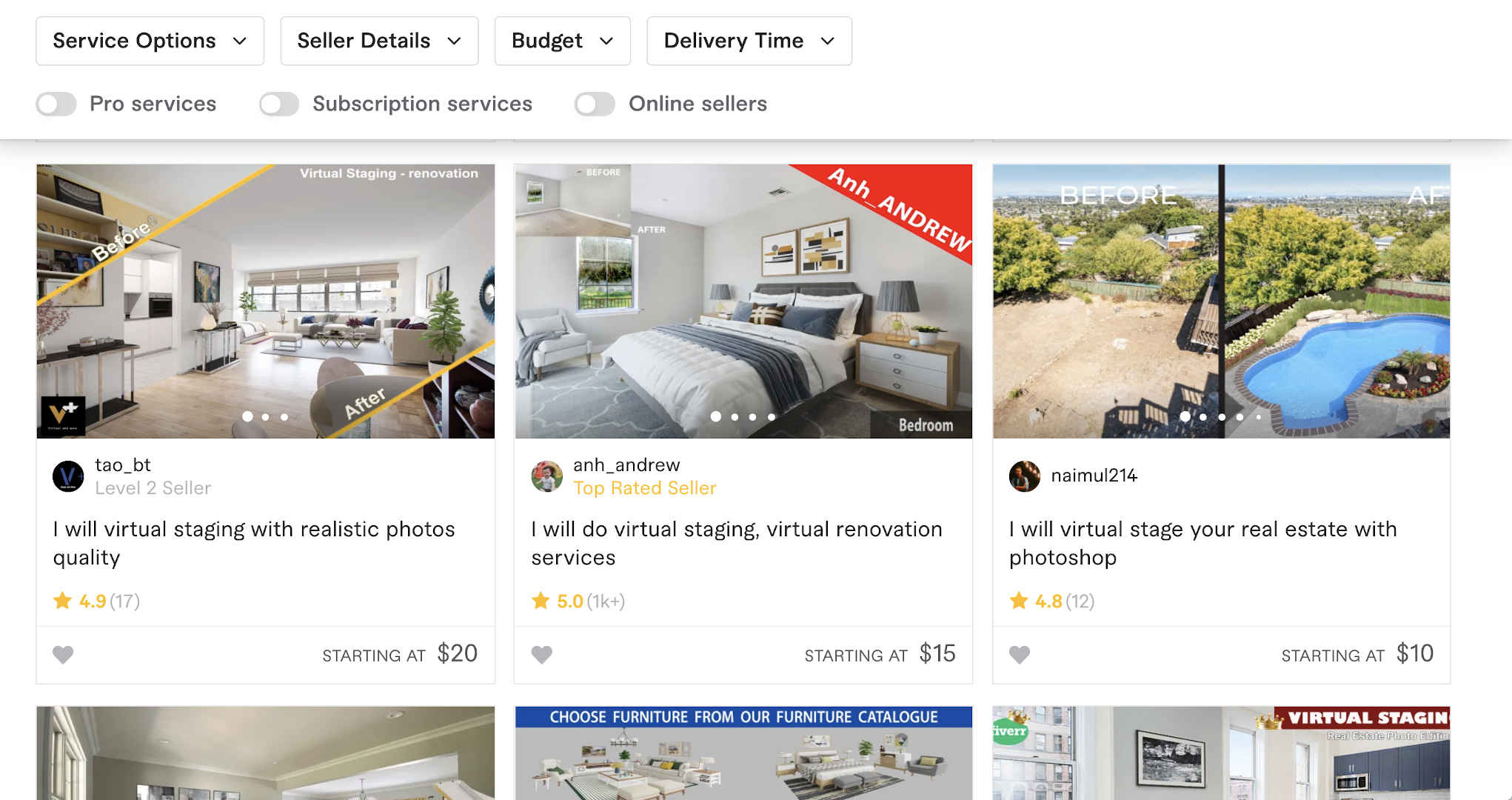This screenshot has width=1512, height=800.
Task: Open the Seller Details dropdown
Action: tap(379, 41)
